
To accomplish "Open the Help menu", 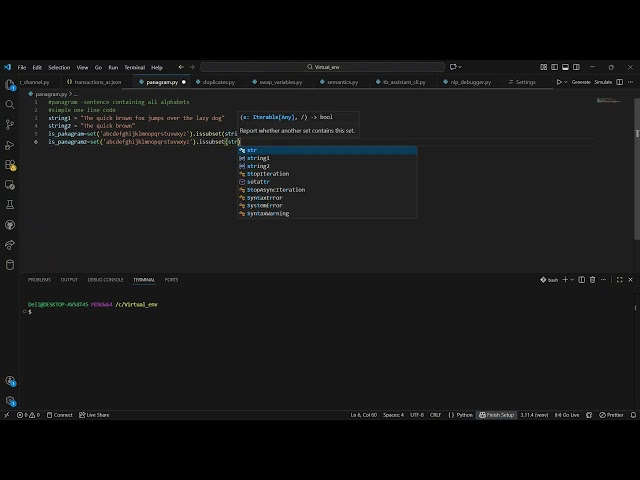I will pos(157,67).
